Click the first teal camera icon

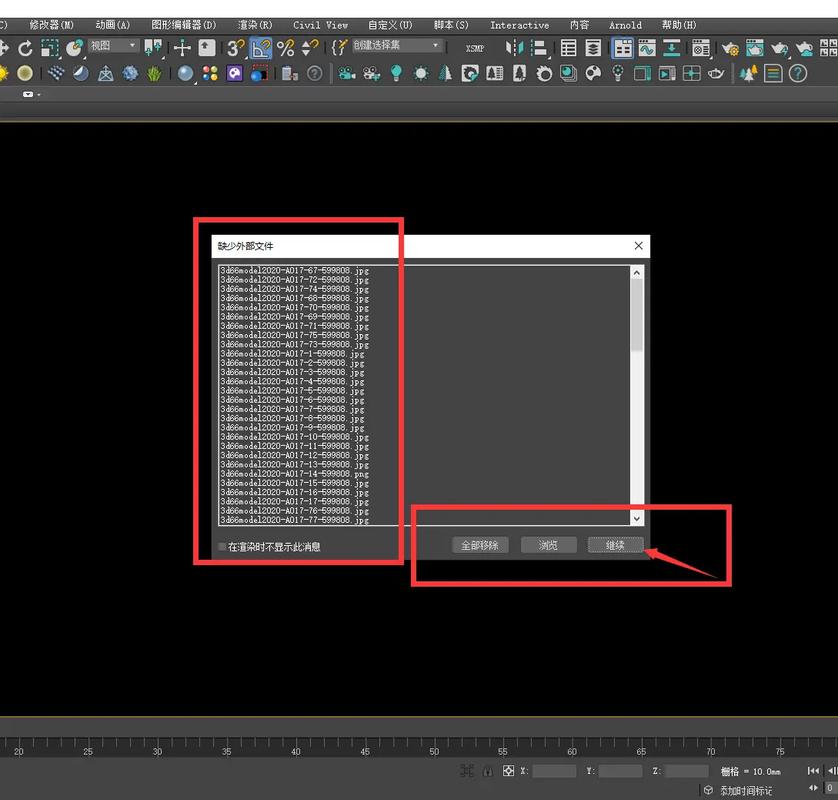347,73
